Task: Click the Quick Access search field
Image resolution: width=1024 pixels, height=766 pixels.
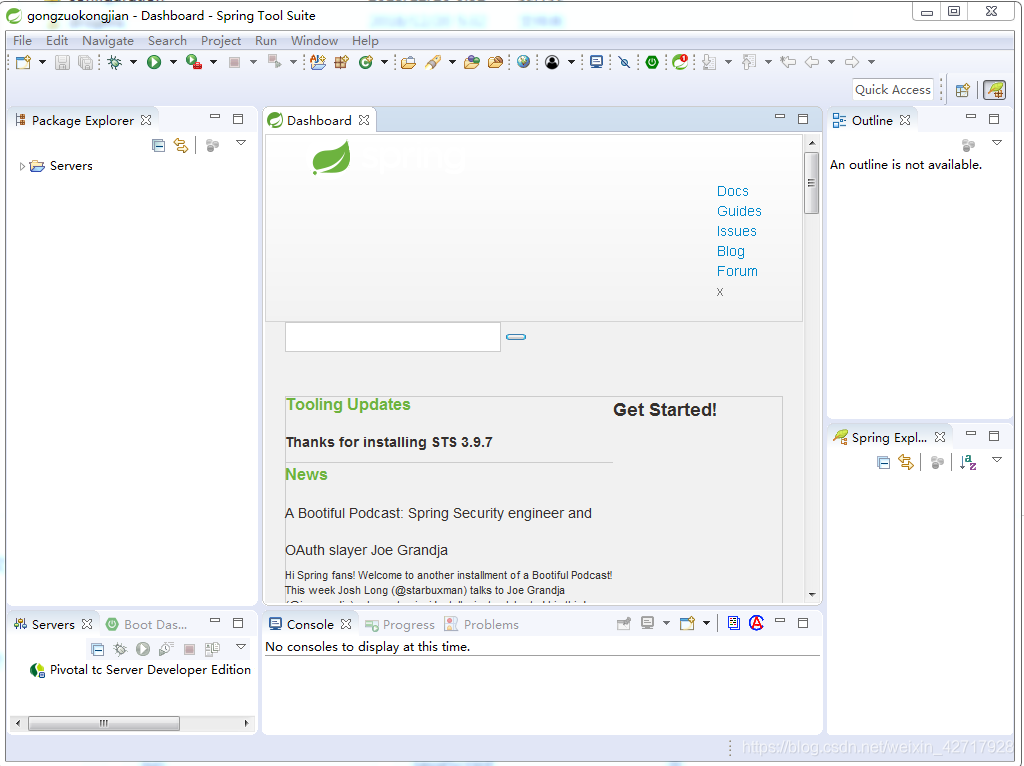Action: [x=893, y=89]
